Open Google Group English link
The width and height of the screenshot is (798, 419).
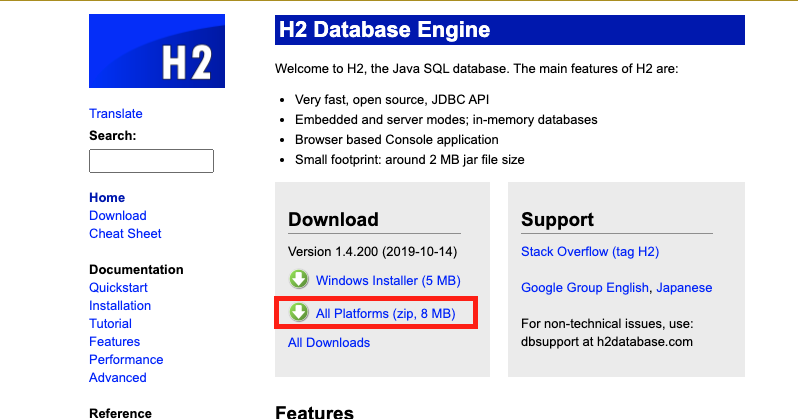tap(585, 288)
